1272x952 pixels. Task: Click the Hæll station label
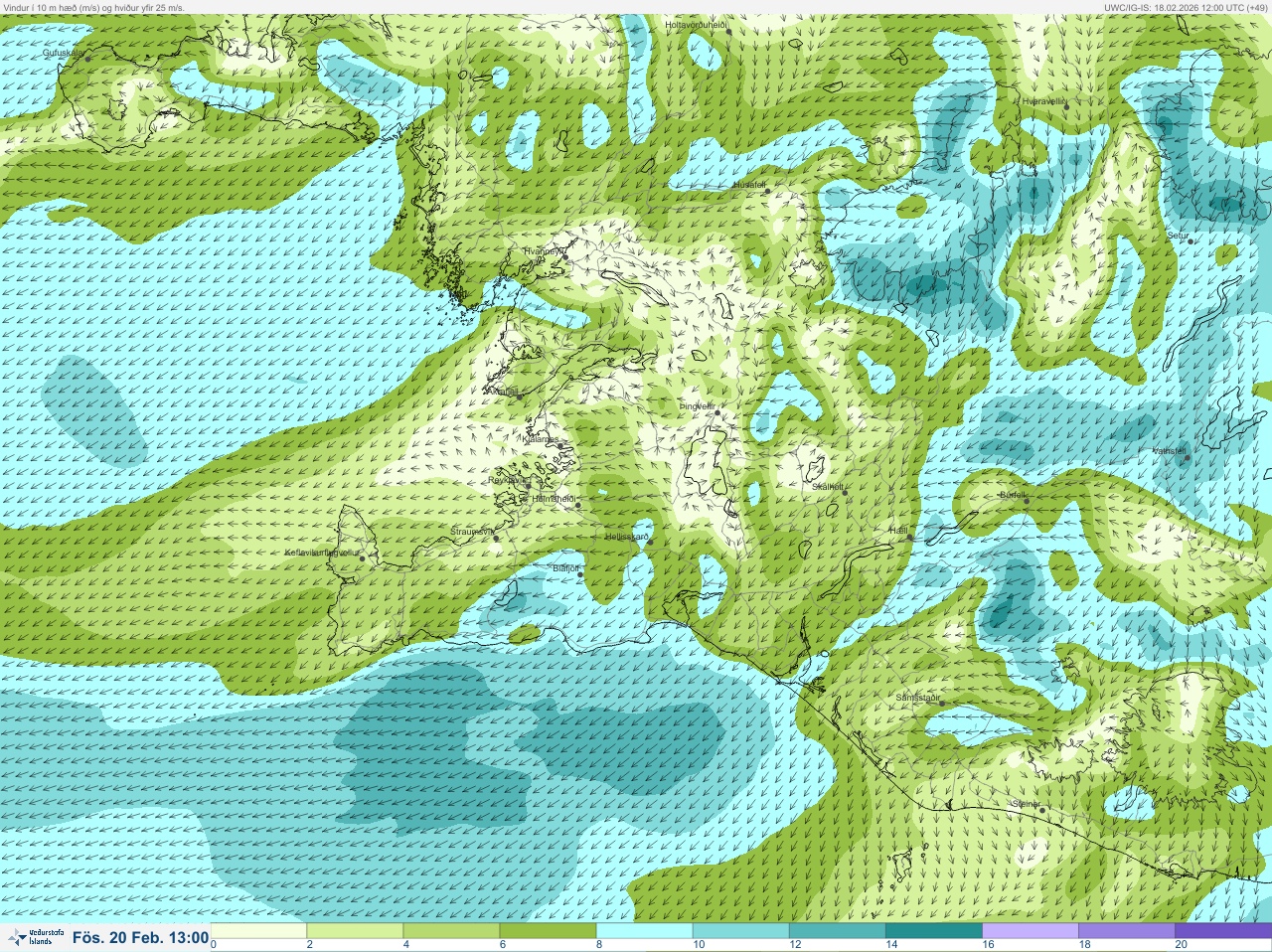[898, 531]
